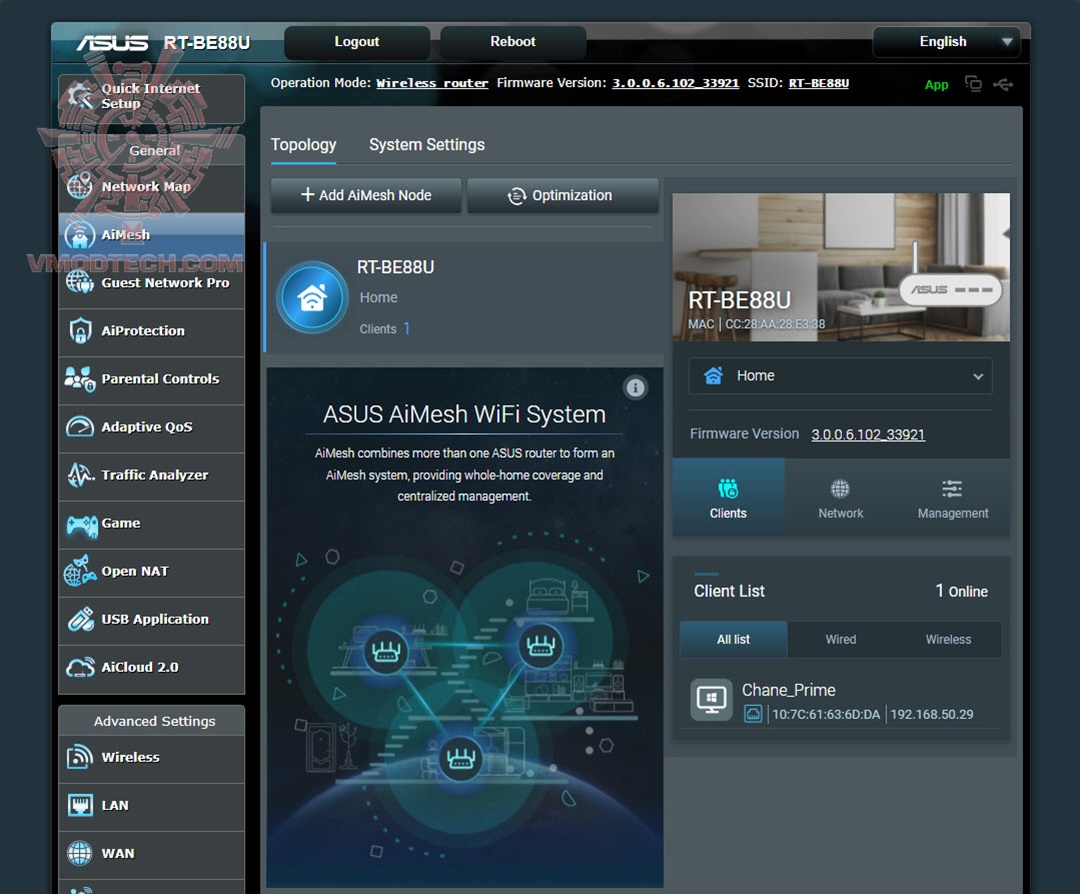
Task: Click the Logout button
Action: [x=357, y=42]
